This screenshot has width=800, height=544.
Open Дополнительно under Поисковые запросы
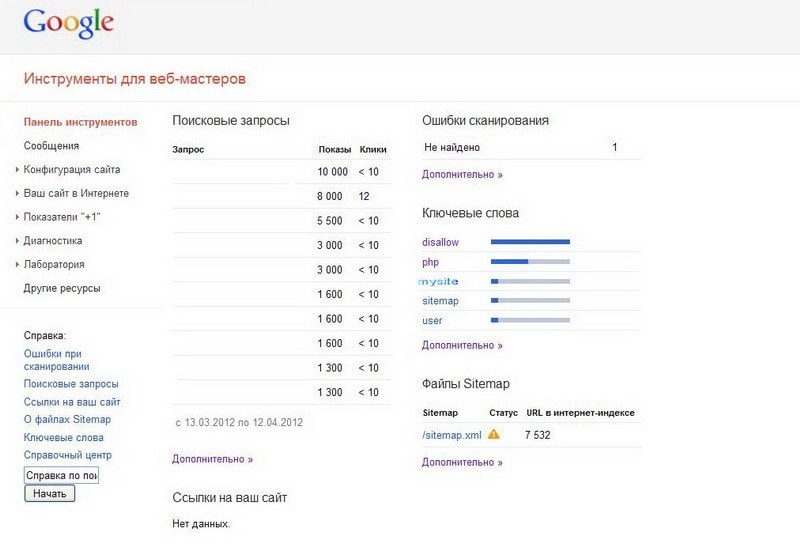[212, 459]
